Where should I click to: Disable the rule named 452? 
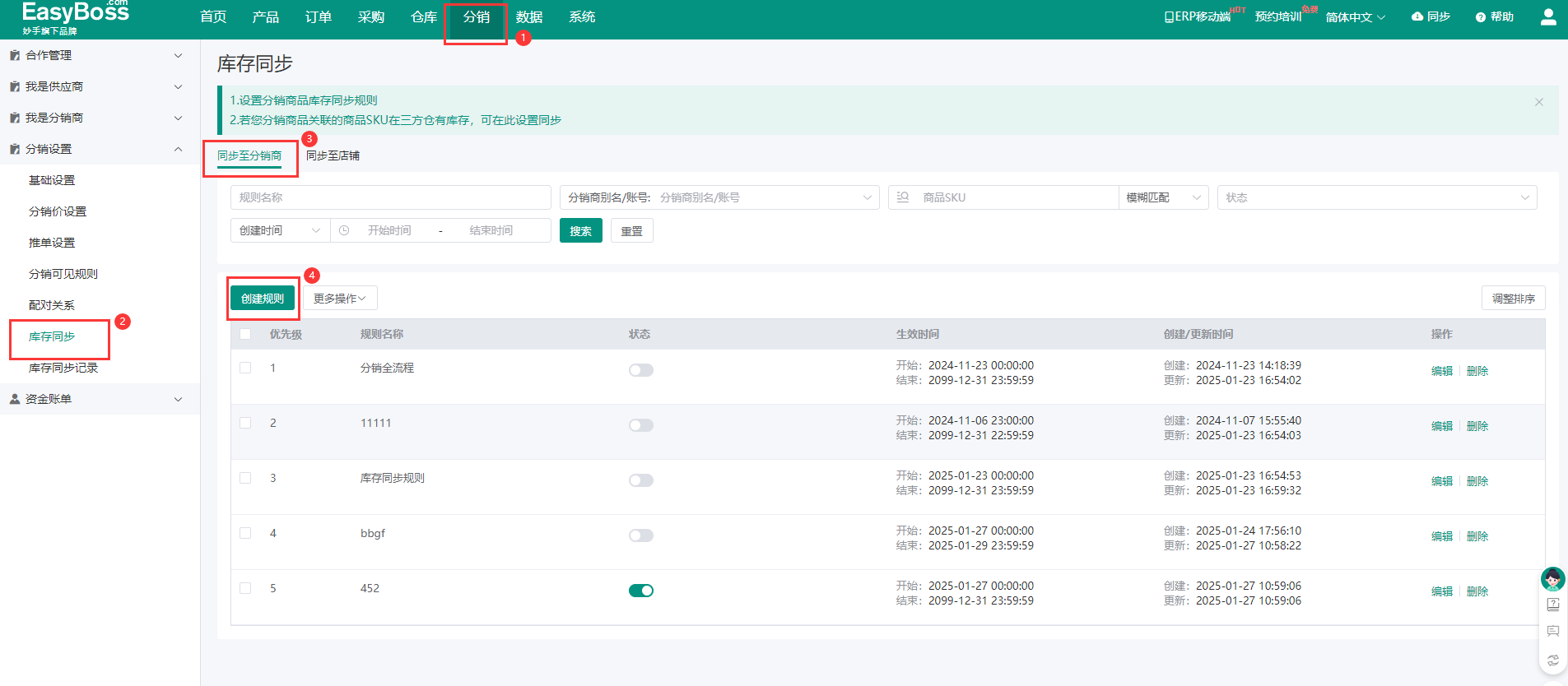click(x=640, y=591)
